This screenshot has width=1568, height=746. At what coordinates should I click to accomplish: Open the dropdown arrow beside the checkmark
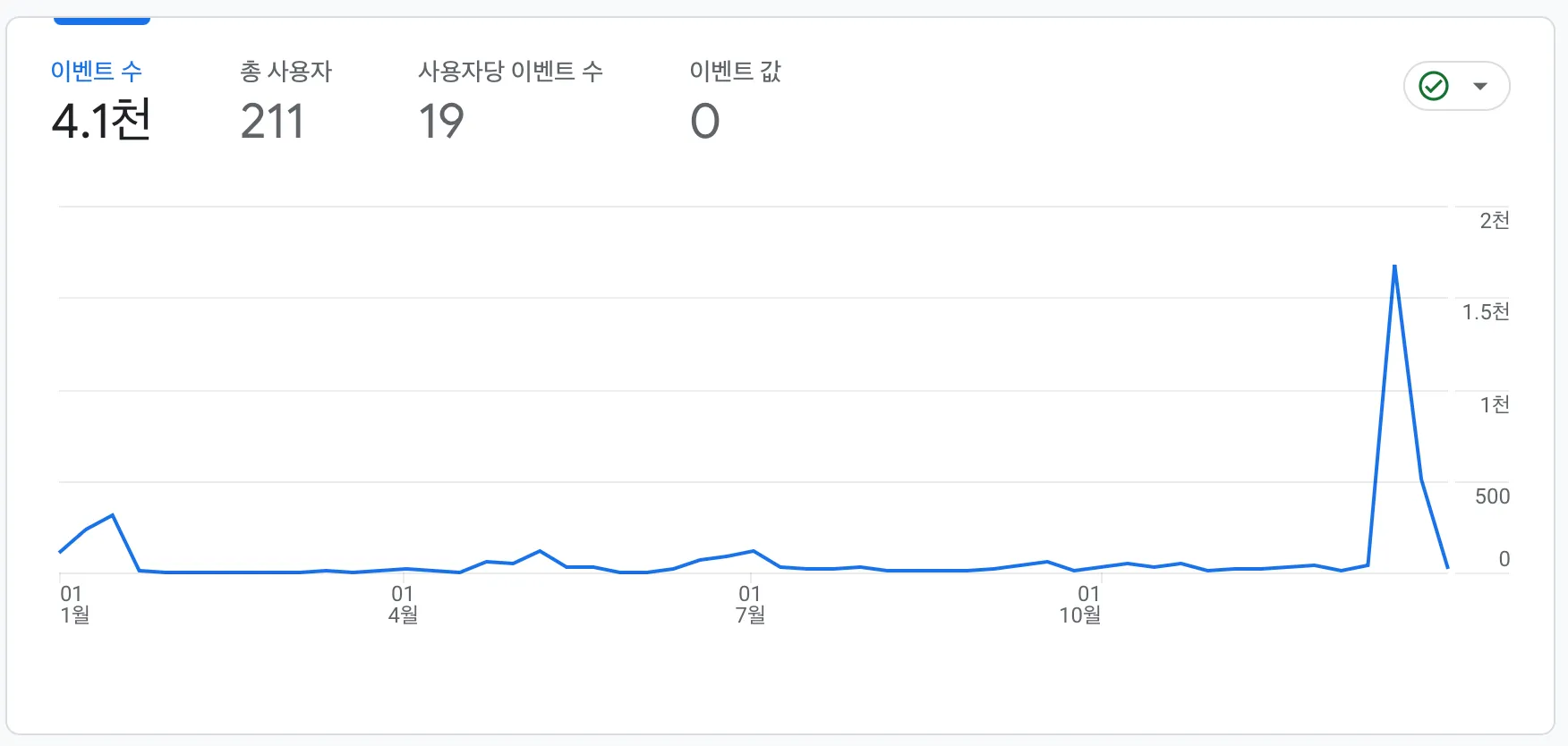tap(1480, 87)
